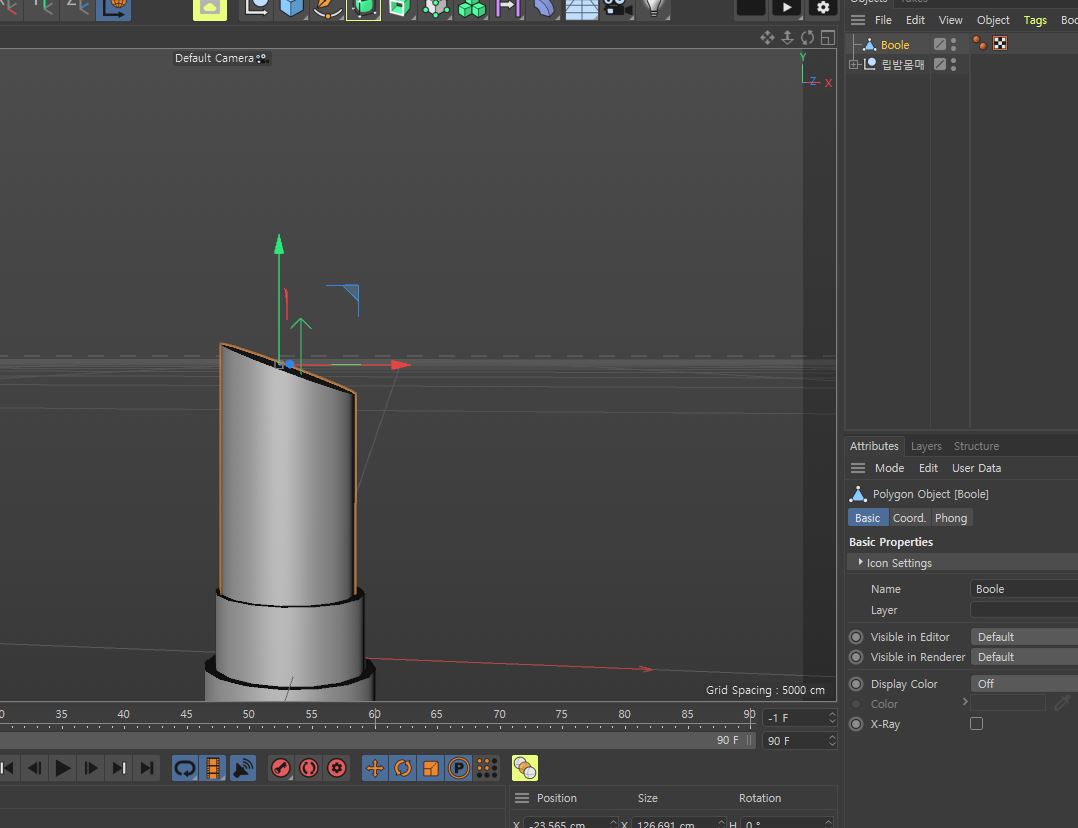Screen dimensions: 1078x828
Task: Toggle the loop playback button
Action: pos(185,768)
